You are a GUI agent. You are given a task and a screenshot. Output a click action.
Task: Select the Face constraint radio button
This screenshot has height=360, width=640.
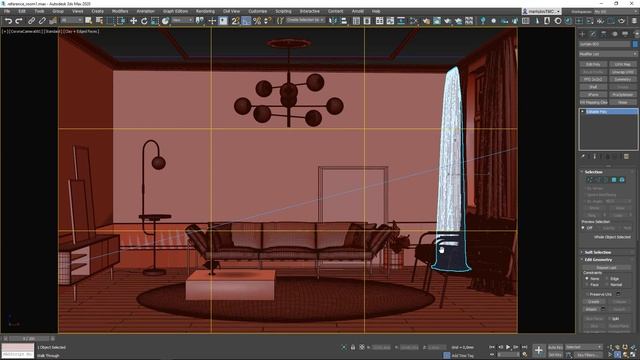pos(587,284)
